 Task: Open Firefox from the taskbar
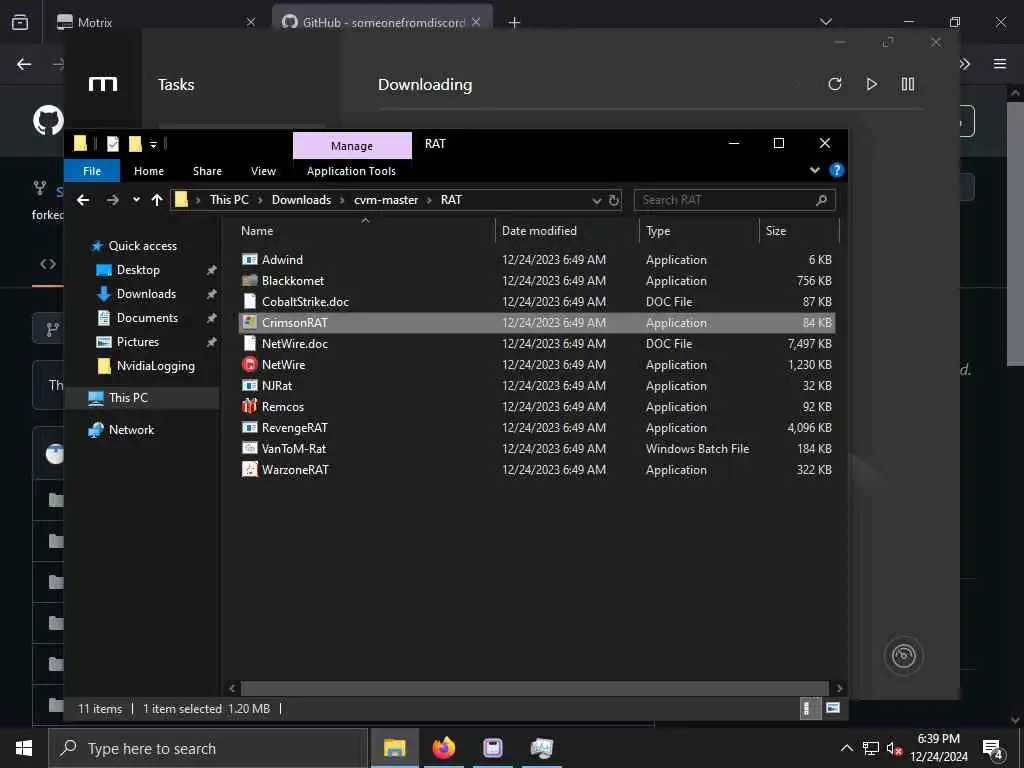click(x=443, y=748)
